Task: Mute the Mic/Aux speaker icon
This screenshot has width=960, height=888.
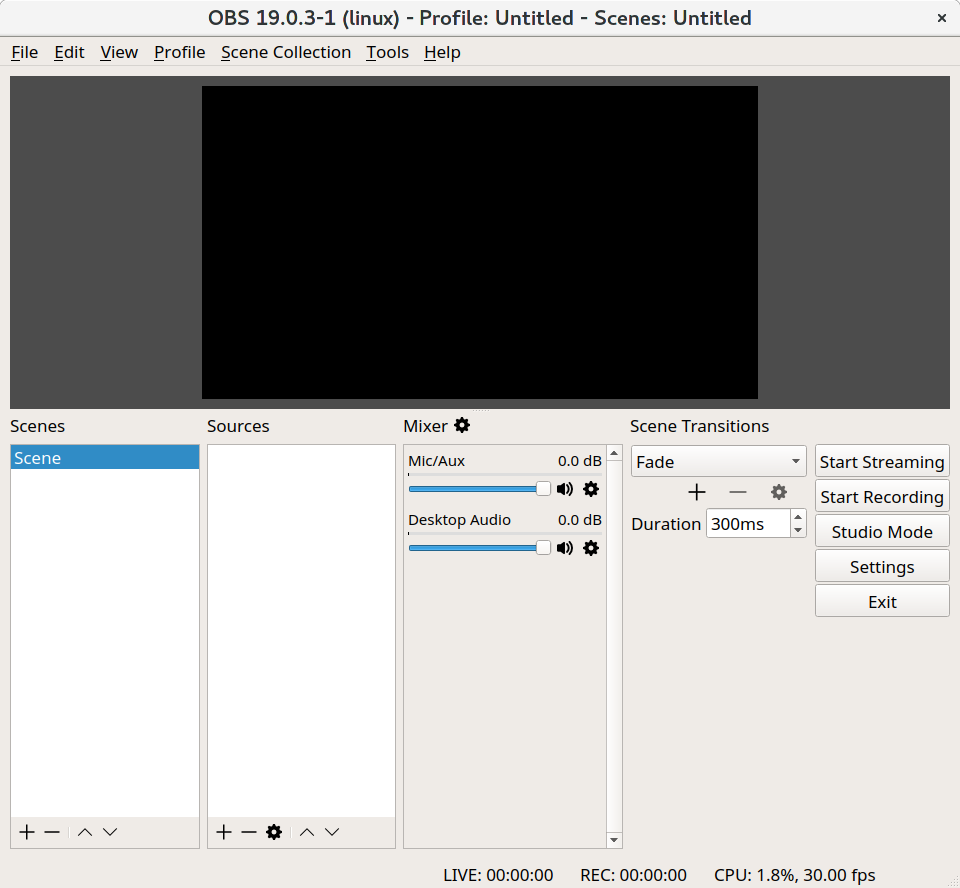Action: click(x=565, y=489)
